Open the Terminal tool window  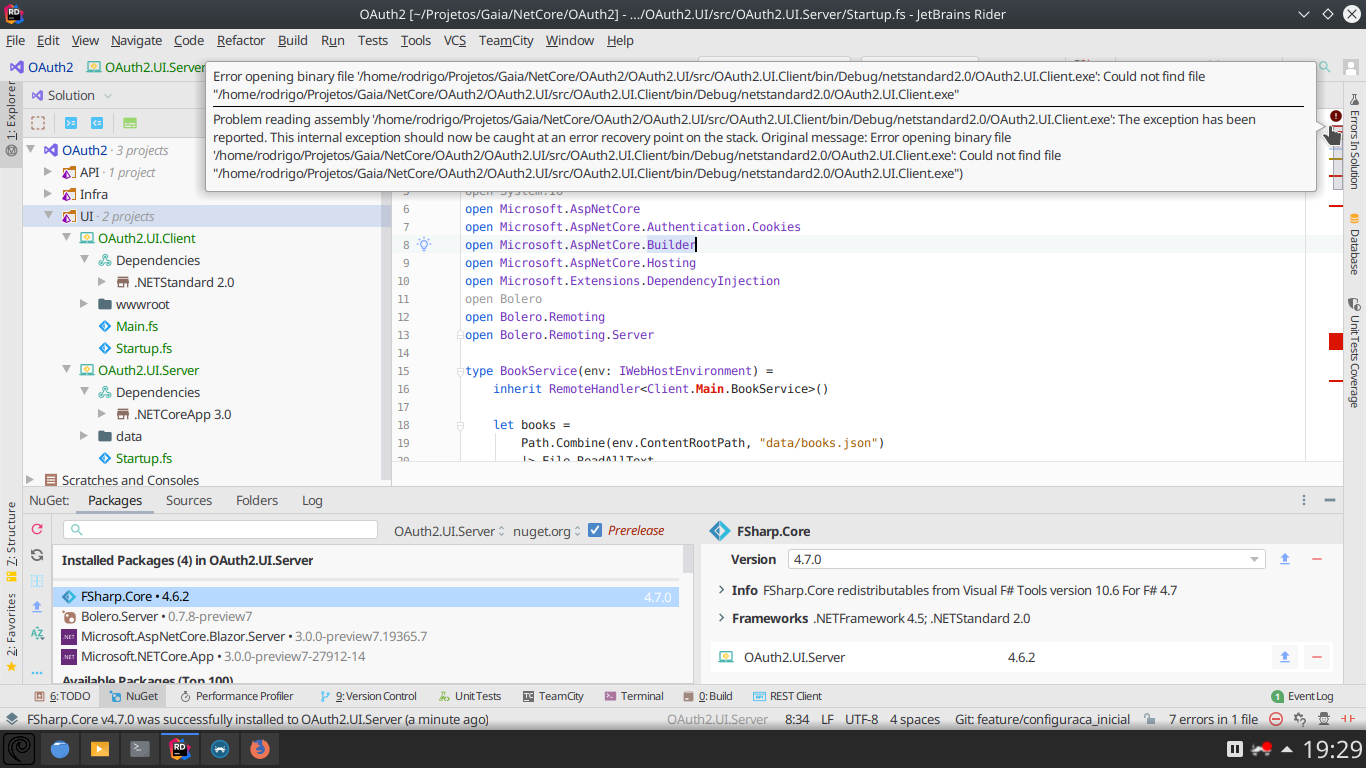click(634, 696)
